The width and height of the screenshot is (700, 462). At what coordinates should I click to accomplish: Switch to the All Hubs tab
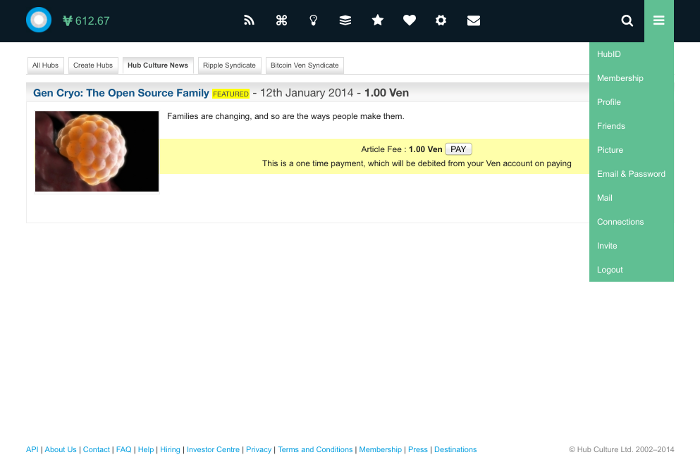pyautogui.click(x=45, y=66)
